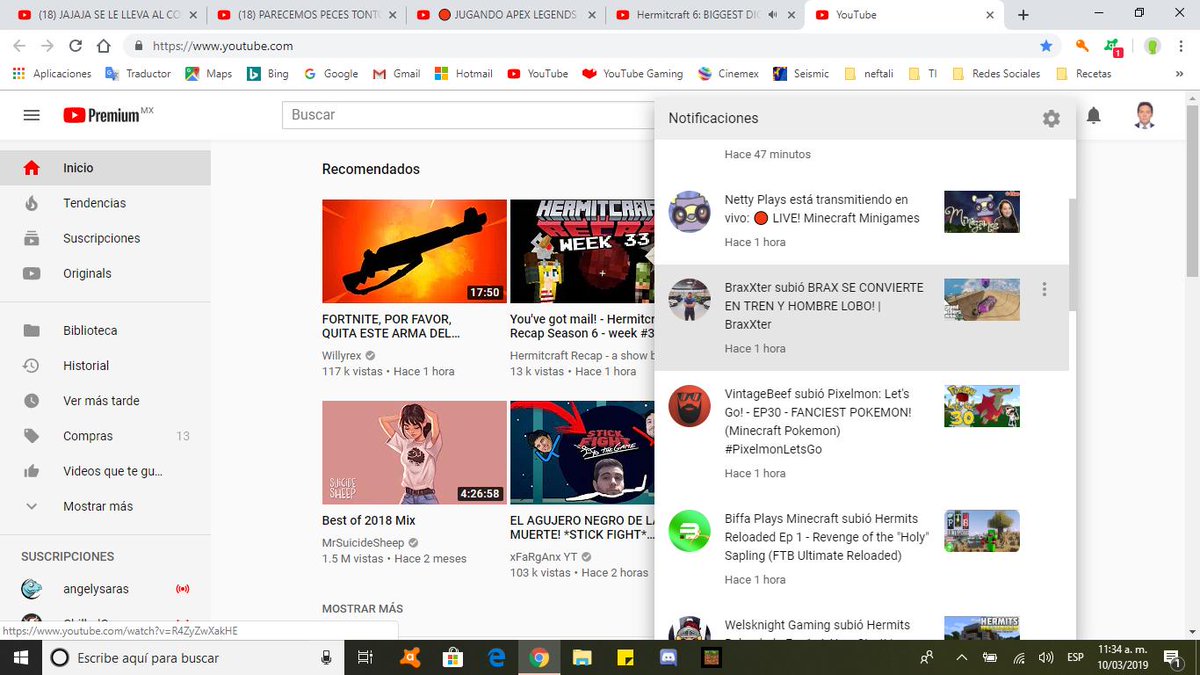
Task: Toggle the bookmark star in address bar
Action: click(1046, 46)
